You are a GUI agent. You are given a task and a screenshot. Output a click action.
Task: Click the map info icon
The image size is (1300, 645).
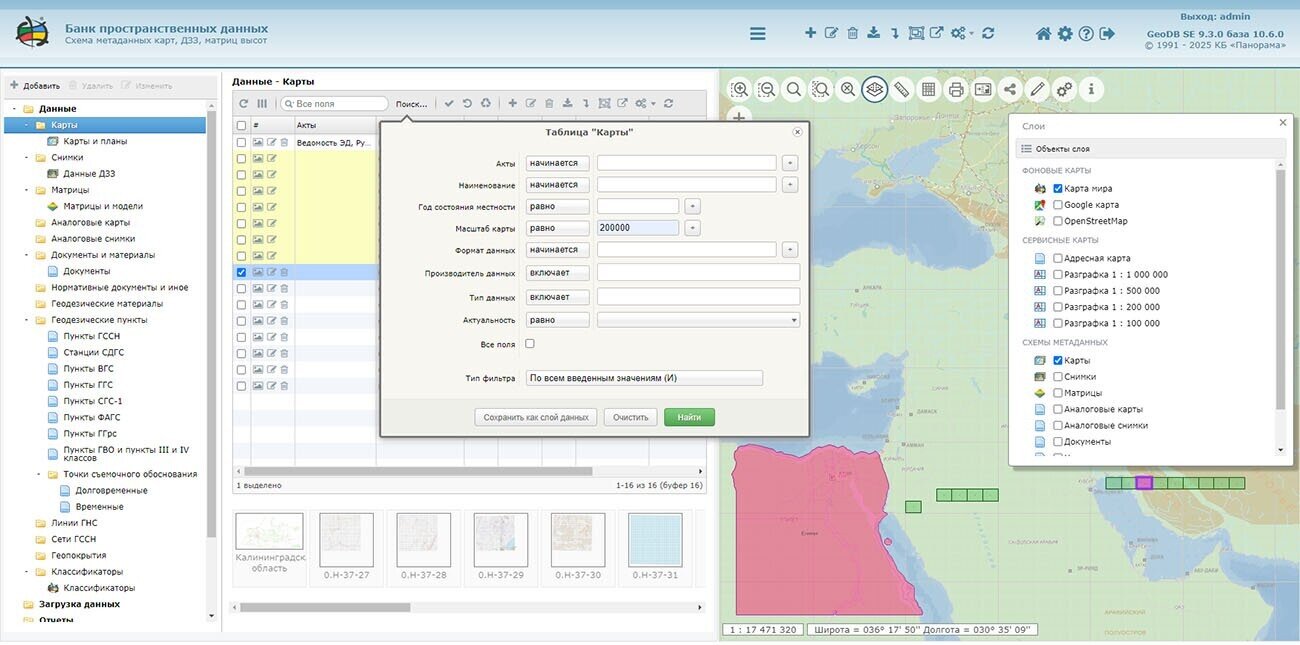point(1090,89)
